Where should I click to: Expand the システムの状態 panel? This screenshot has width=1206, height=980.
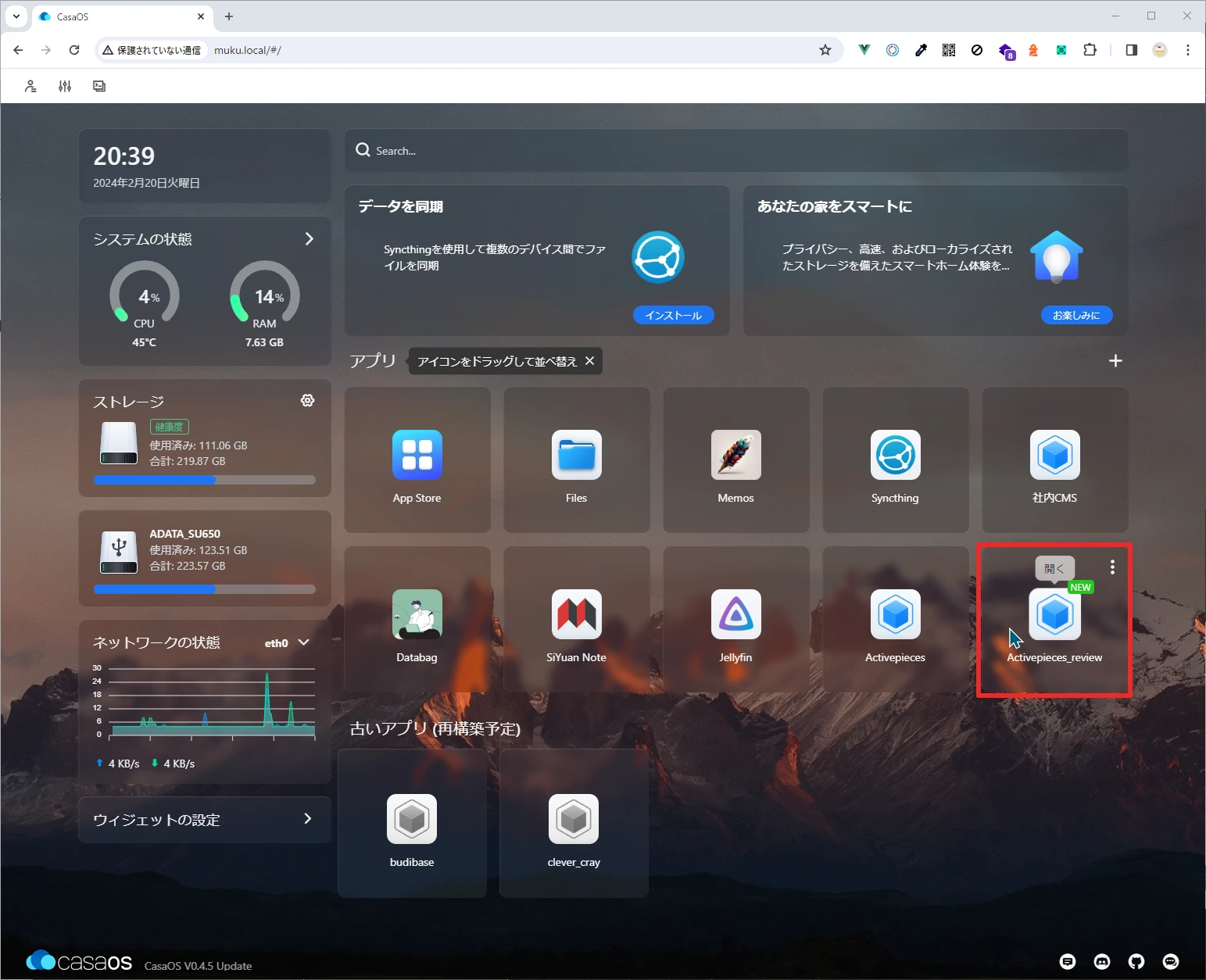310,238
